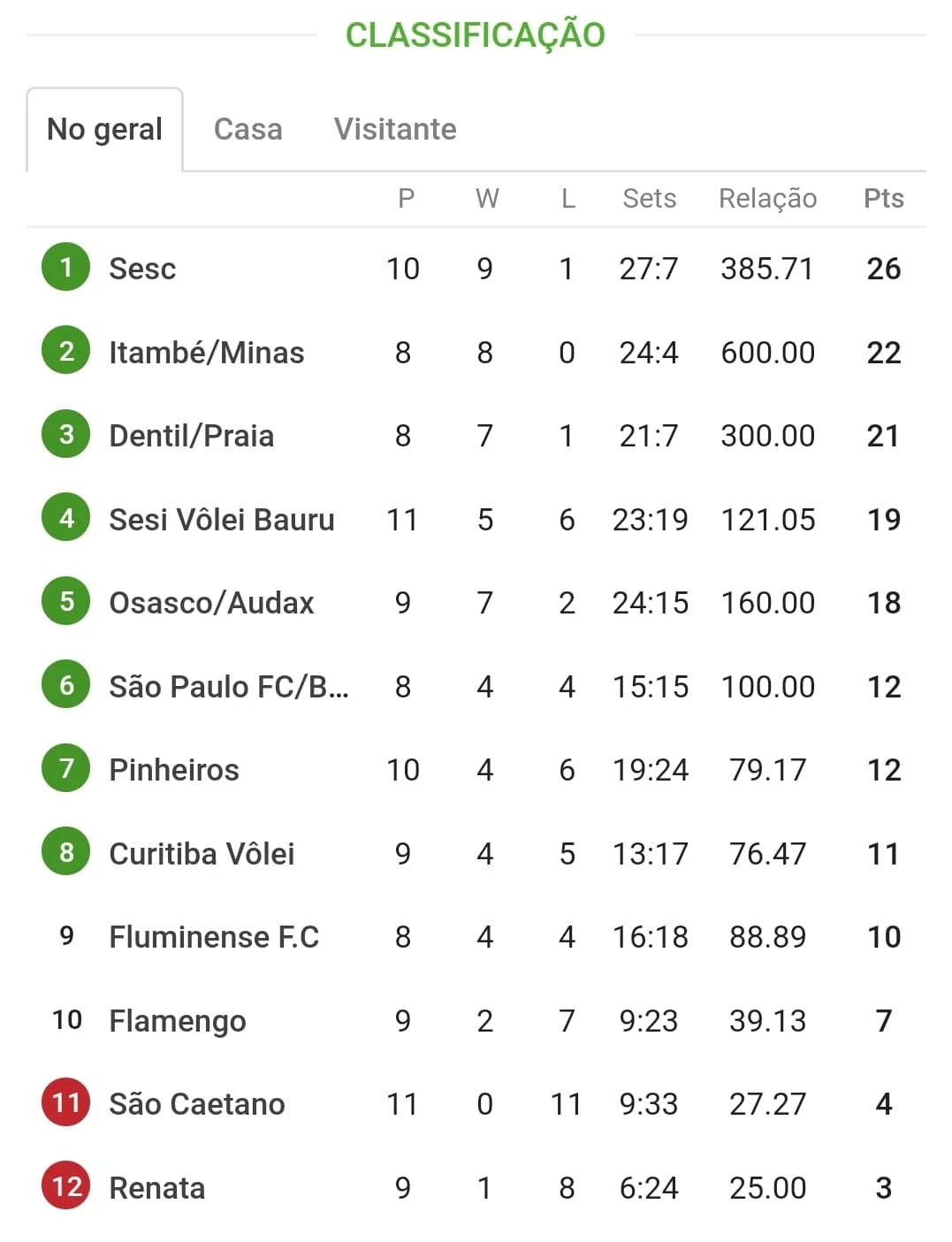
Task: Select the No geral tab
Action: (104, 129)
